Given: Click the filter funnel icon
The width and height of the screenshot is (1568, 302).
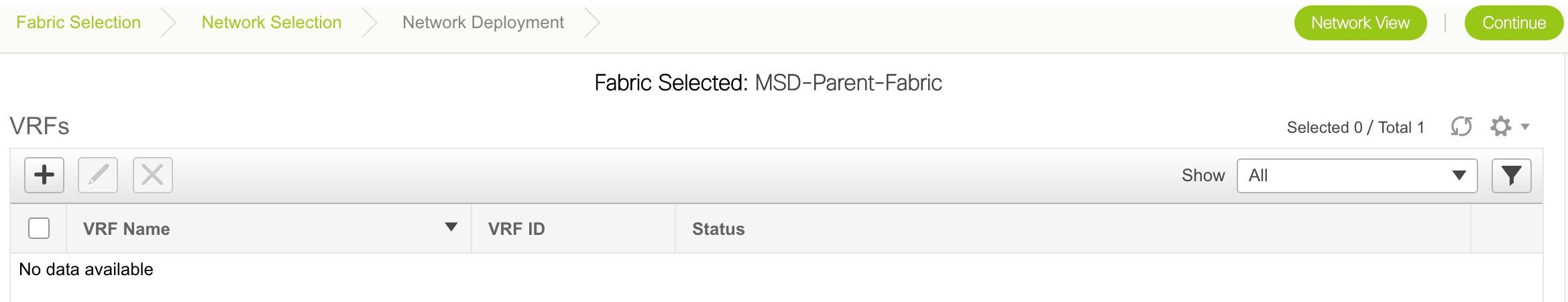Looking at the screenshot, I should point(1511,176).
